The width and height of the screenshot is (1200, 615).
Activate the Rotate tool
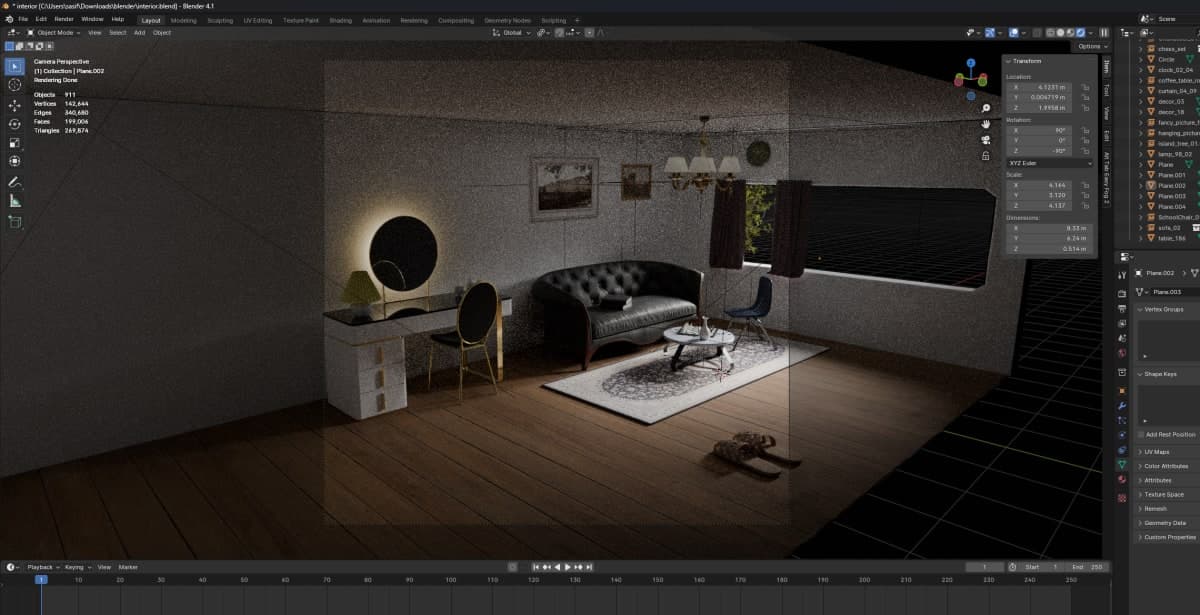point(15,124)
